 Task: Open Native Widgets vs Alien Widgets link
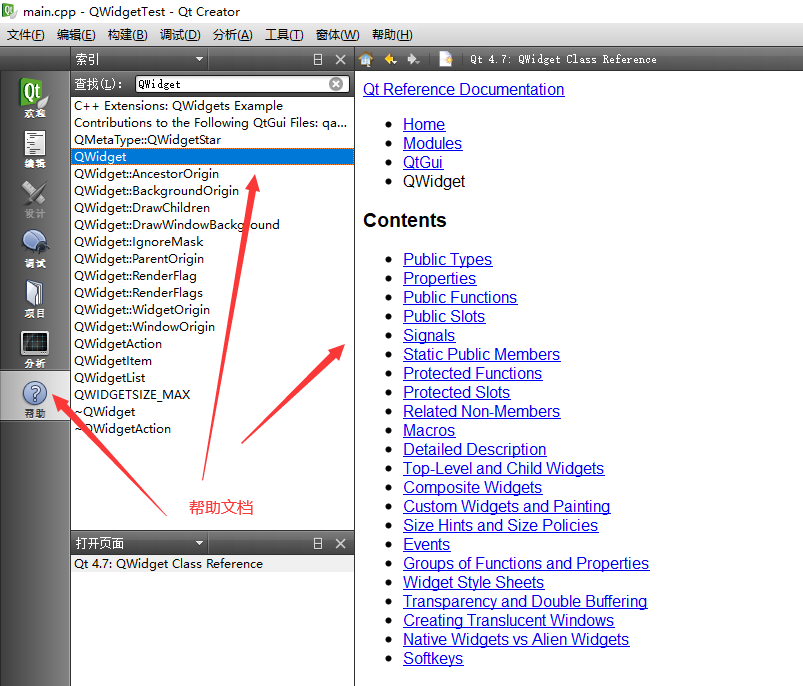(516, 639)
